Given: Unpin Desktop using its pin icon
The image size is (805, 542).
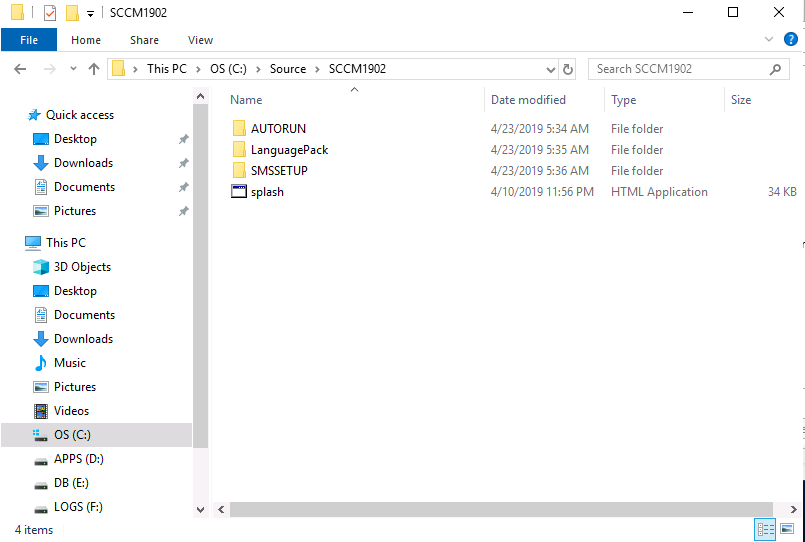Looking at the screenshot, I should click(183, 139).
